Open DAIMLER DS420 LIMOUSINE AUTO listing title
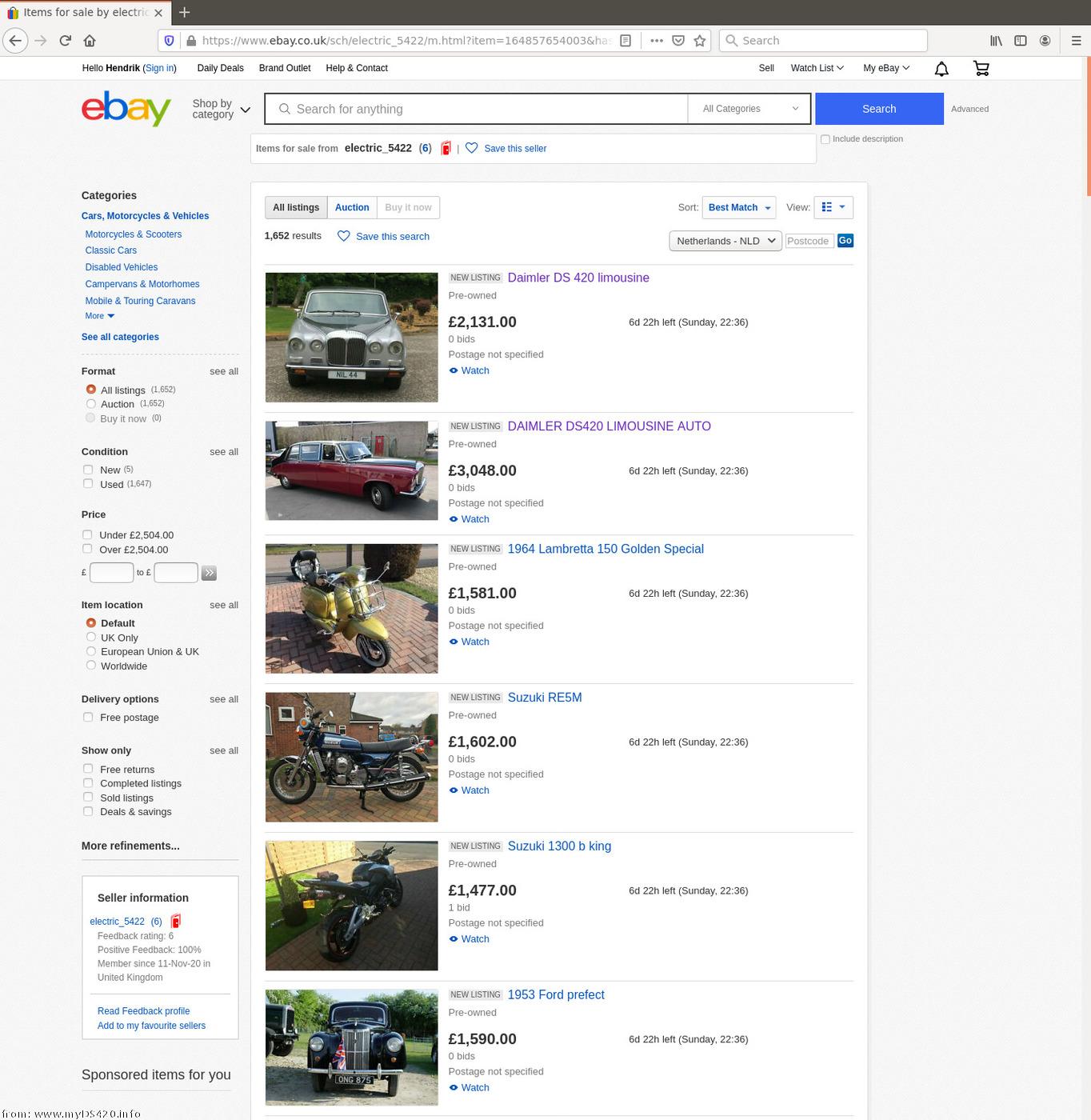 pyautogui.click(x=609, y=426)
